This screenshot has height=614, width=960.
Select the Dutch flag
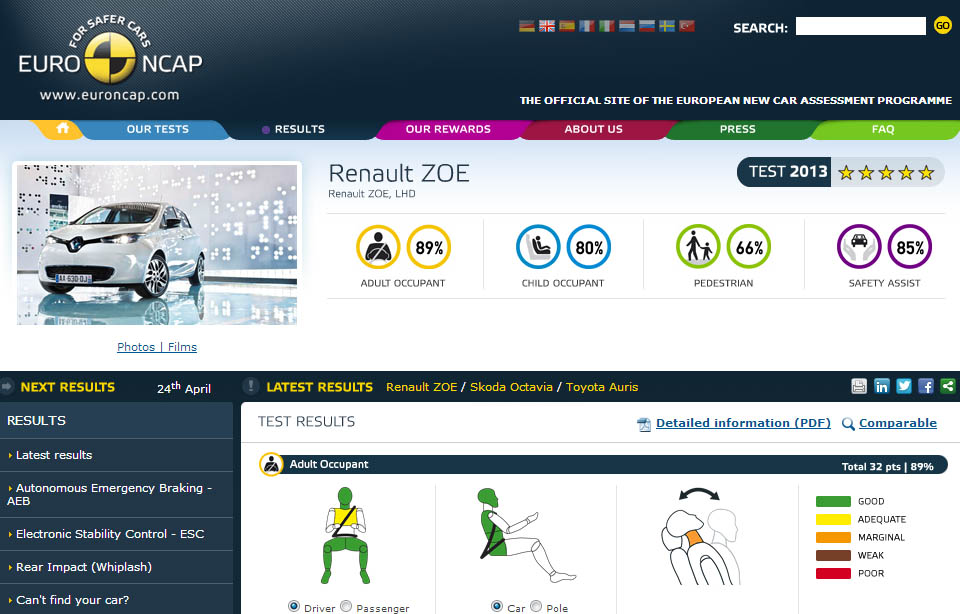[x=627, y=26]
